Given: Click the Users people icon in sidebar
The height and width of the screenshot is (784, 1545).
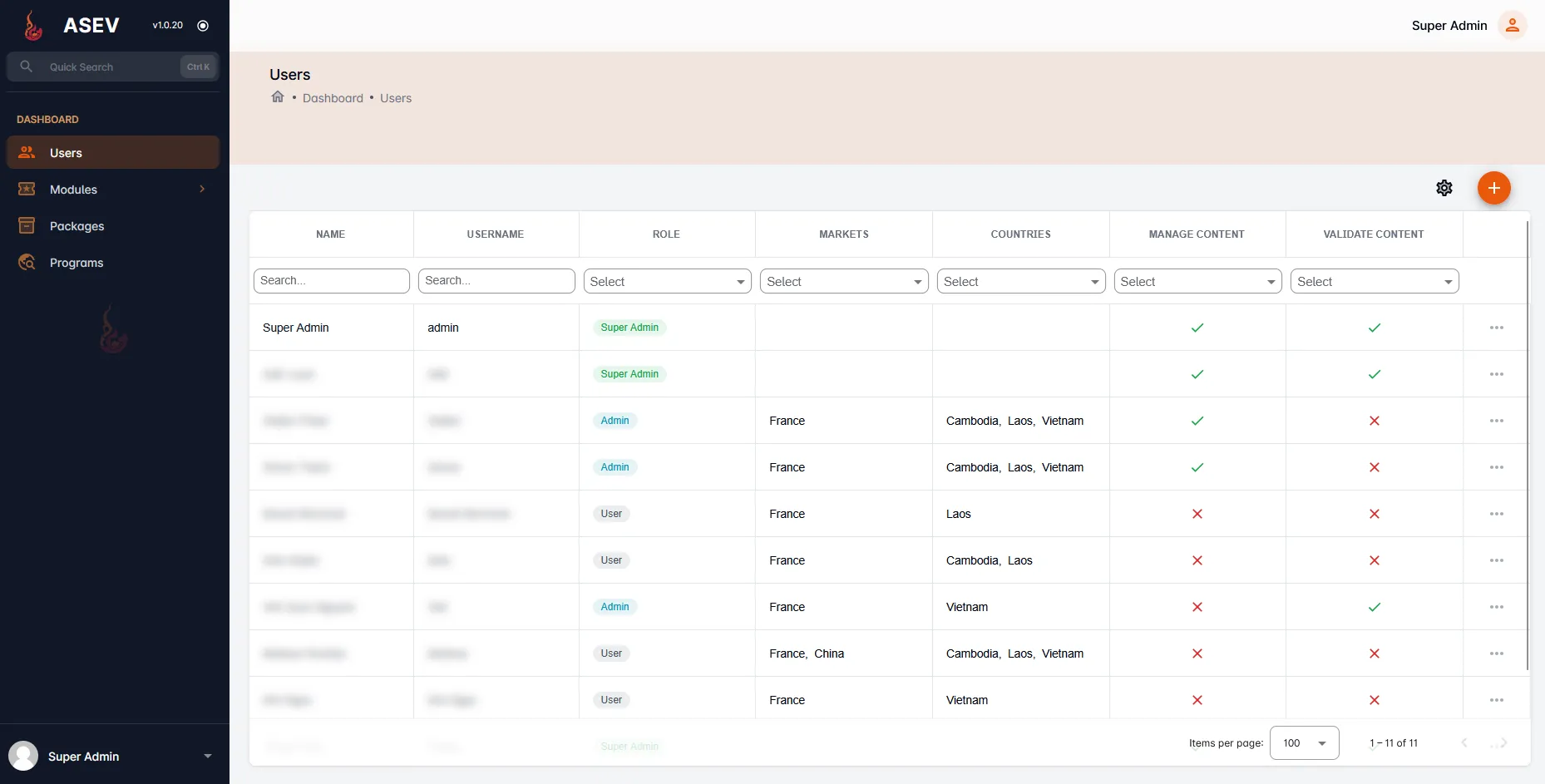Looking at the screenshot, I should pyautogui.click(x=27, y=153).
